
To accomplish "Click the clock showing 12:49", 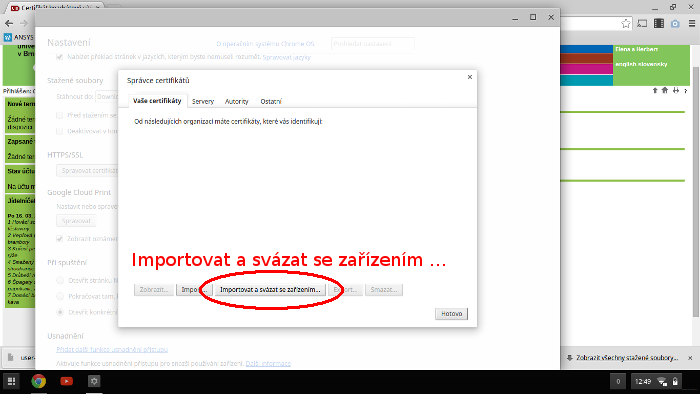I will (643, 382).
